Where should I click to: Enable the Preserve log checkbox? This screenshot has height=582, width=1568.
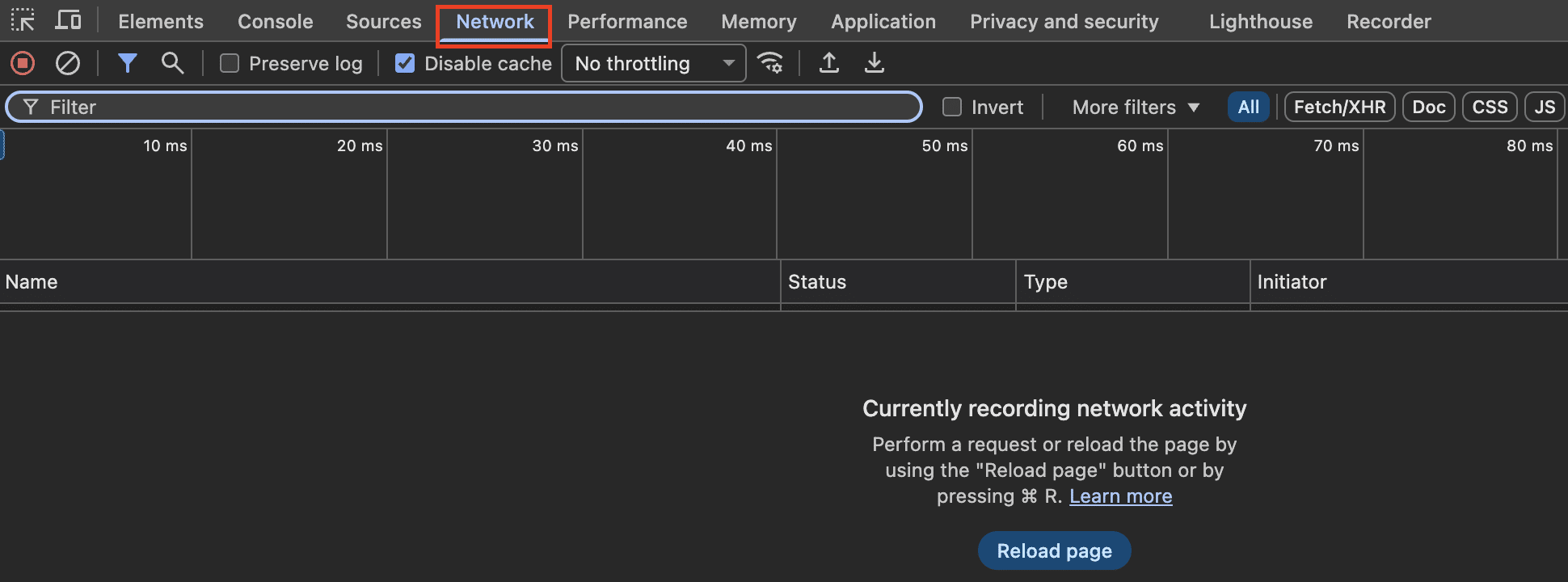click(230, 63)
